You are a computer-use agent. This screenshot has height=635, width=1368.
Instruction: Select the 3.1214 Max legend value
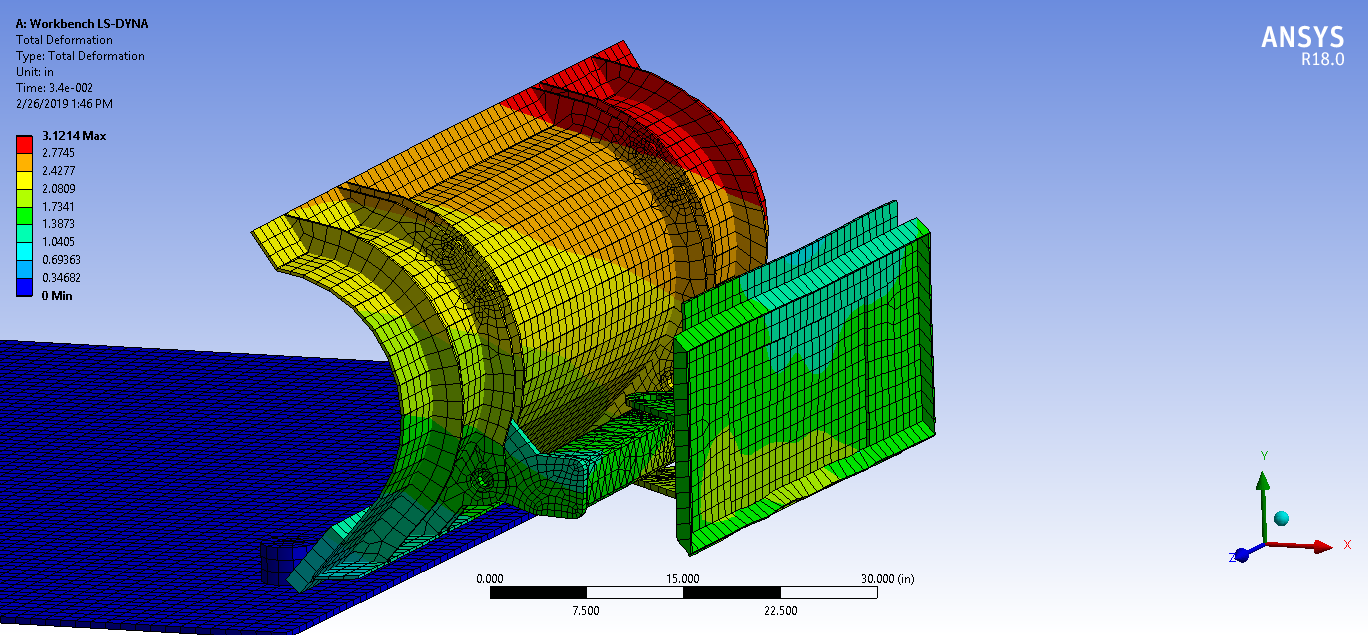tap(72, 136)
